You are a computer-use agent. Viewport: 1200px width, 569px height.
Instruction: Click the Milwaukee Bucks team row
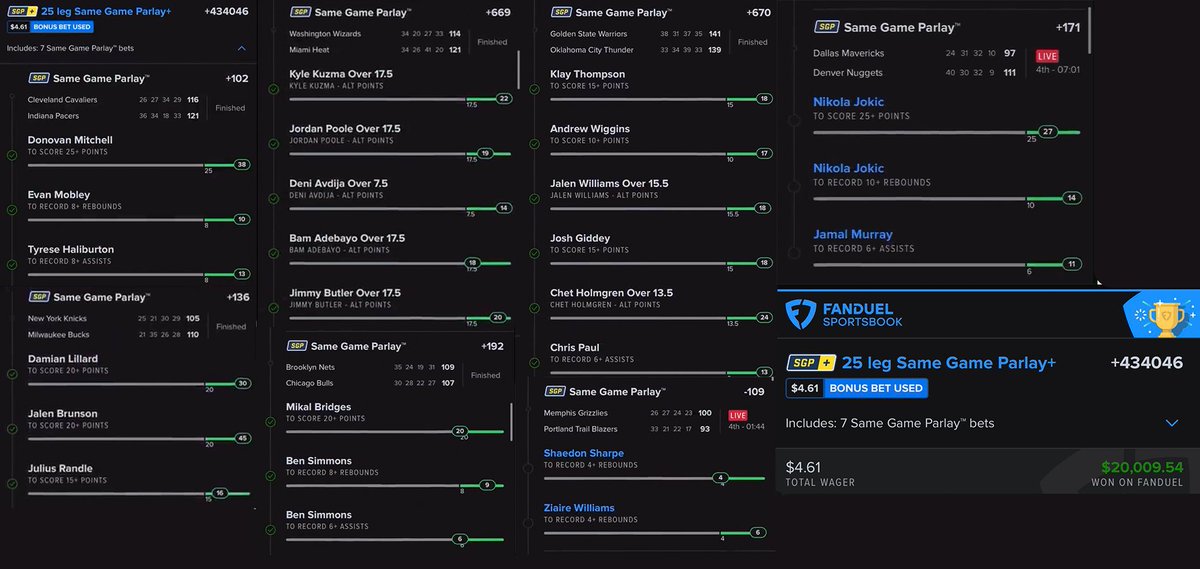point(114,333)
